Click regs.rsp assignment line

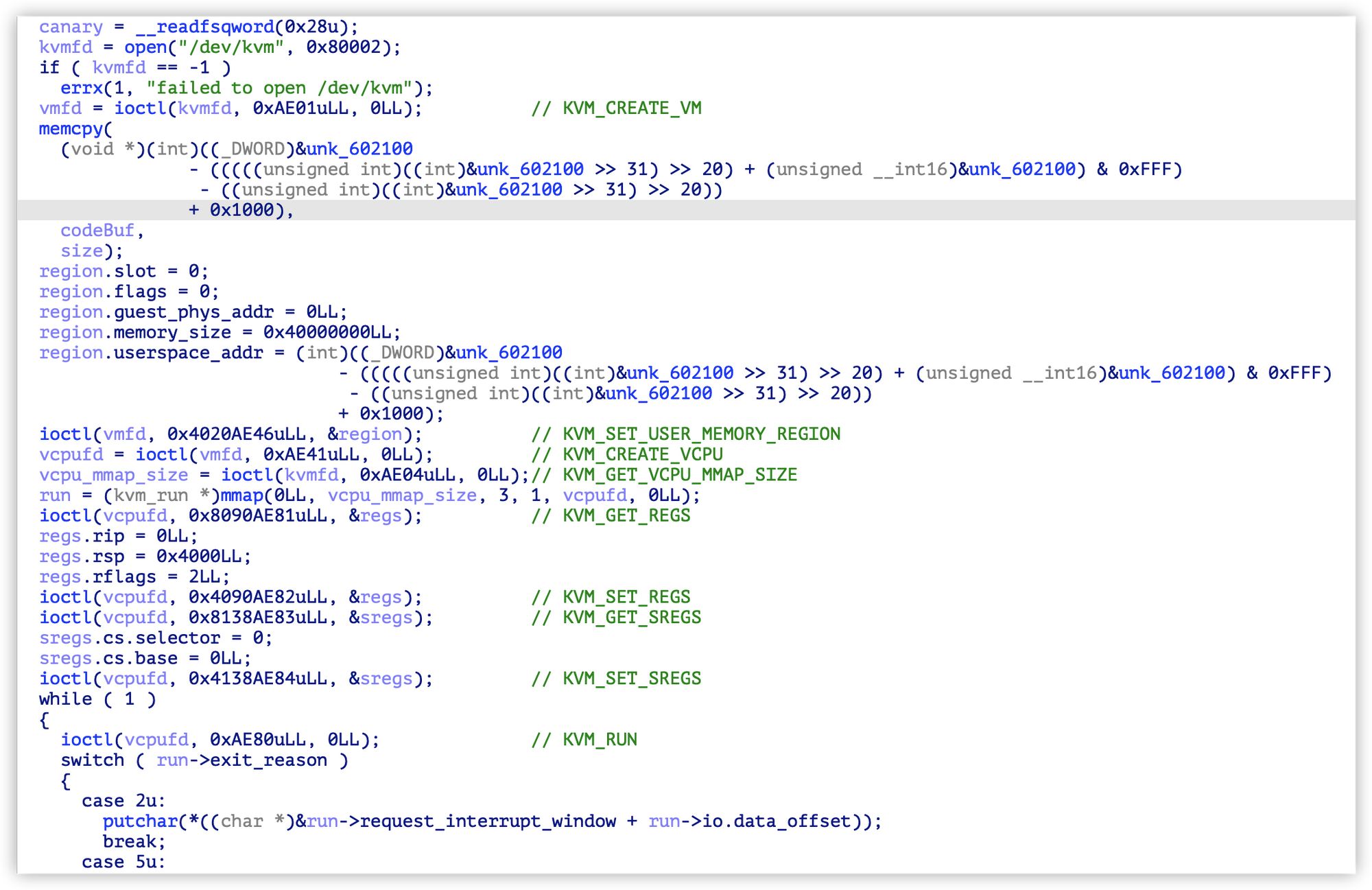[145, 557]
